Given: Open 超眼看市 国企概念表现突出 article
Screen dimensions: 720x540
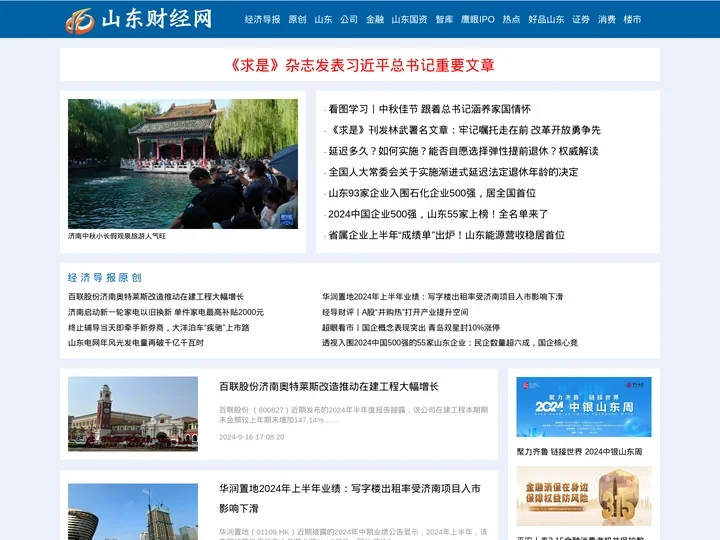Looking at the screenshot, I should [x=411, y=327].
